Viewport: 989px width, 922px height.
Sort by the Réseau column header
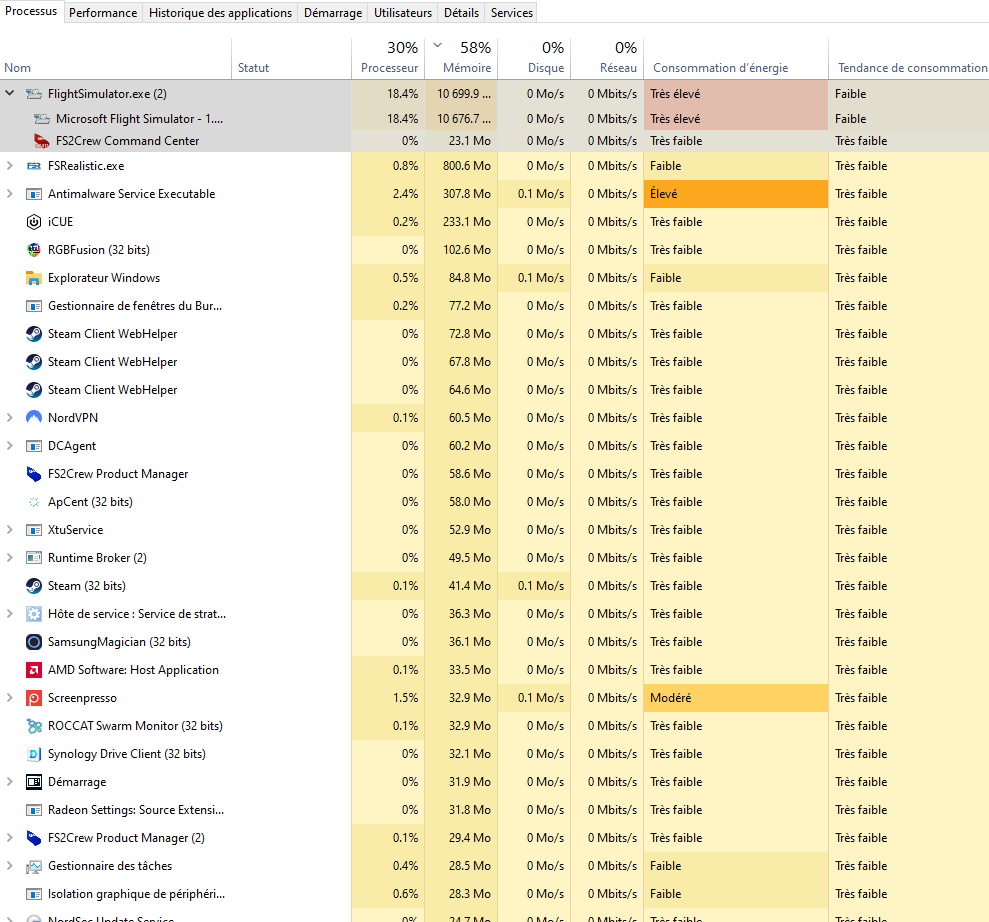tap(607, 59)
